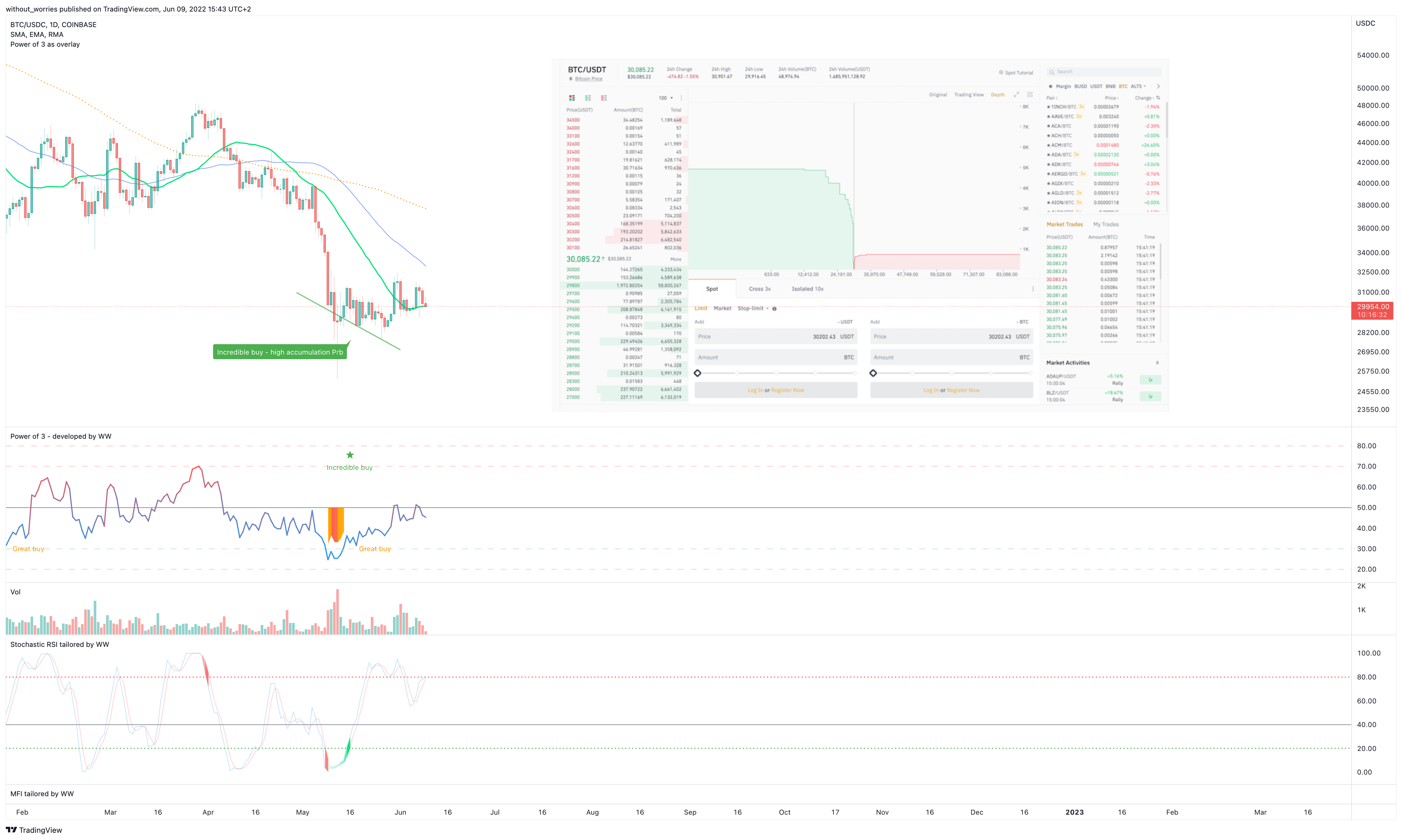Click the pairs list vertical scrollbar
This screenshot has height=840, width=1402.
(x=1166, y=120)
